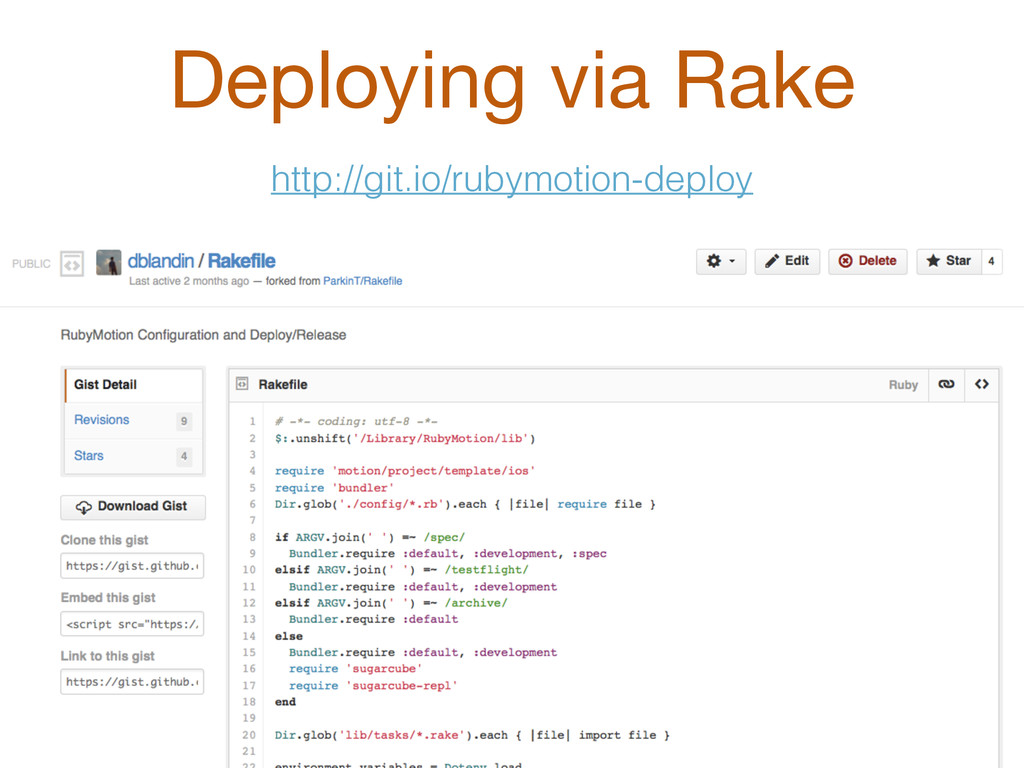Click the file icon beside Rakefile header
This screenshot has height=768, width=1024.
pyautogui.click(x=242, y=384)
